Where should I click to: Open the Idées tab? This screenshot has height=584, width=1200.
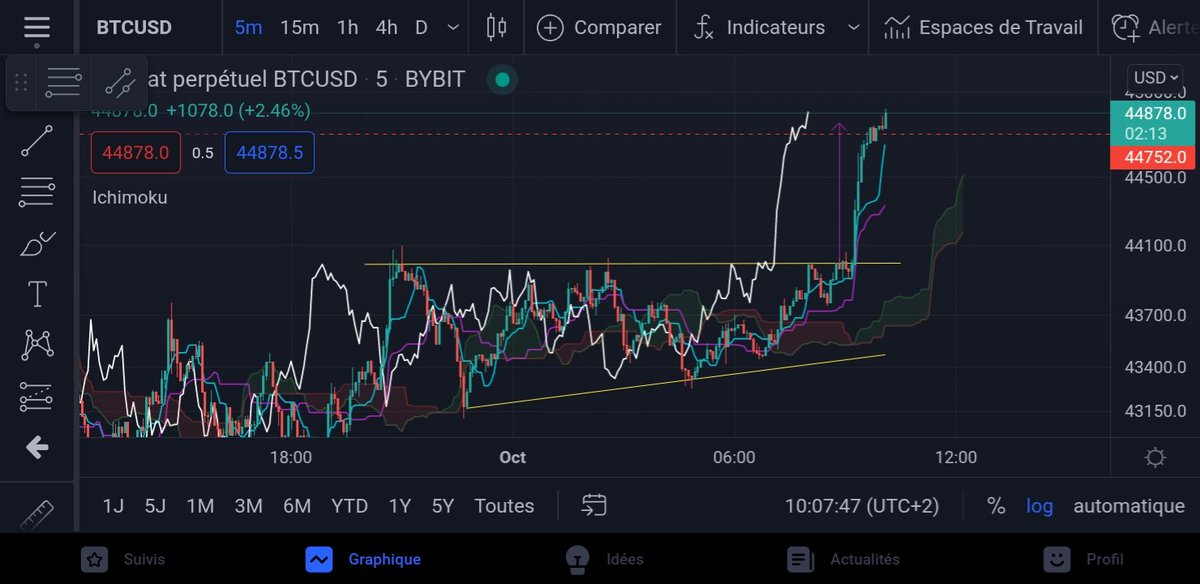[x=603, y=559]
